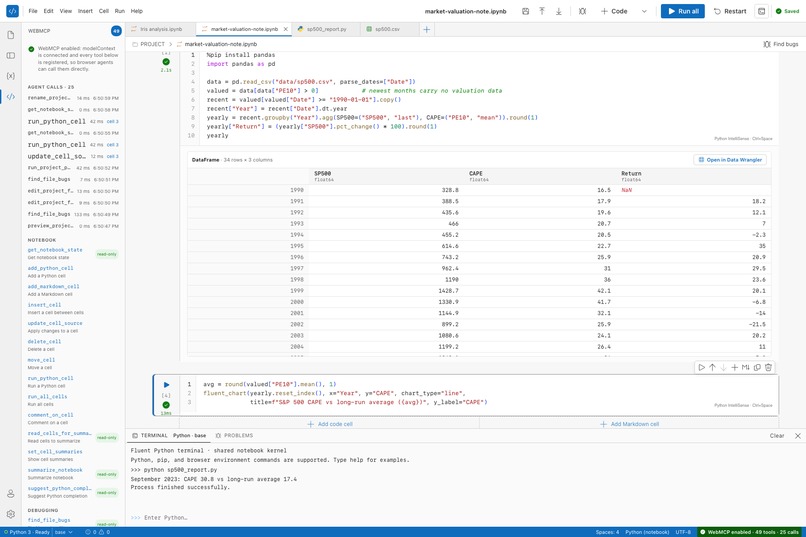Click the Run all button
This screenshot has height=537, width=806.
click(683, 11)
